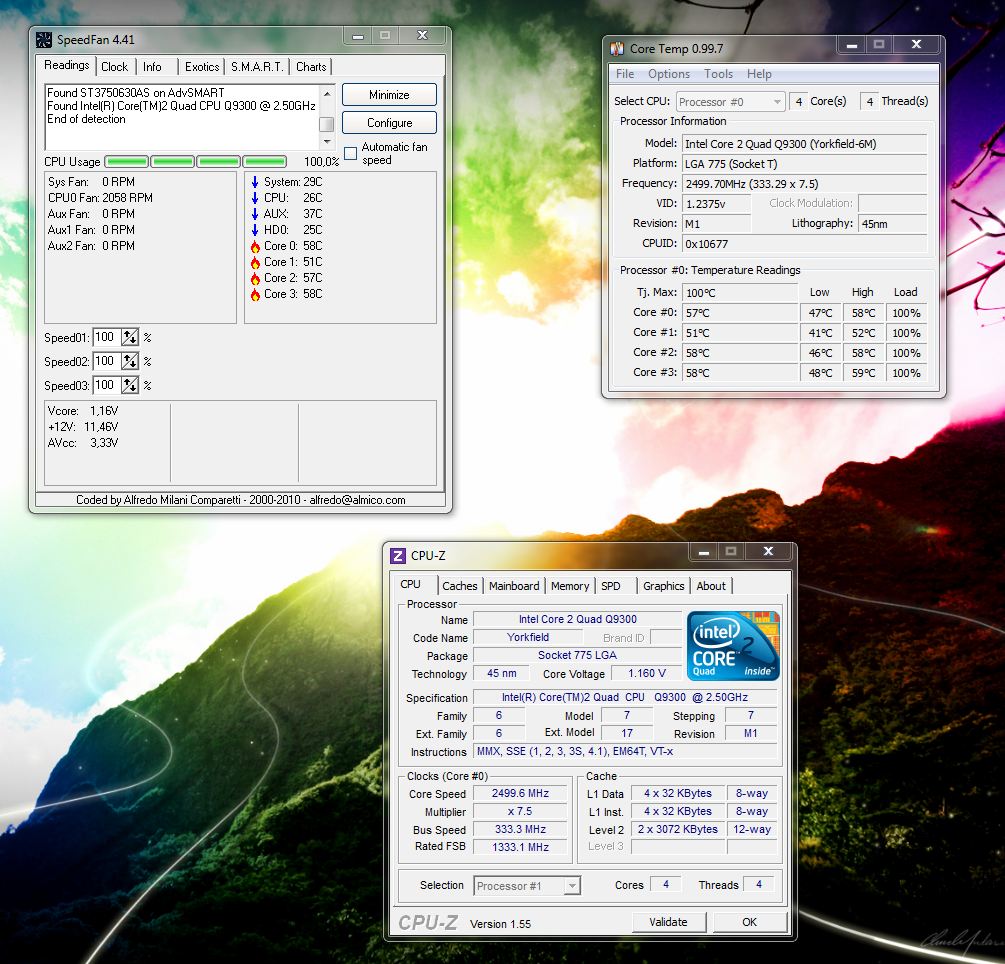Click the Intel Core 2 Quad logo
This screenshot has width=1005, height=964.
click(x=733, y=646)
